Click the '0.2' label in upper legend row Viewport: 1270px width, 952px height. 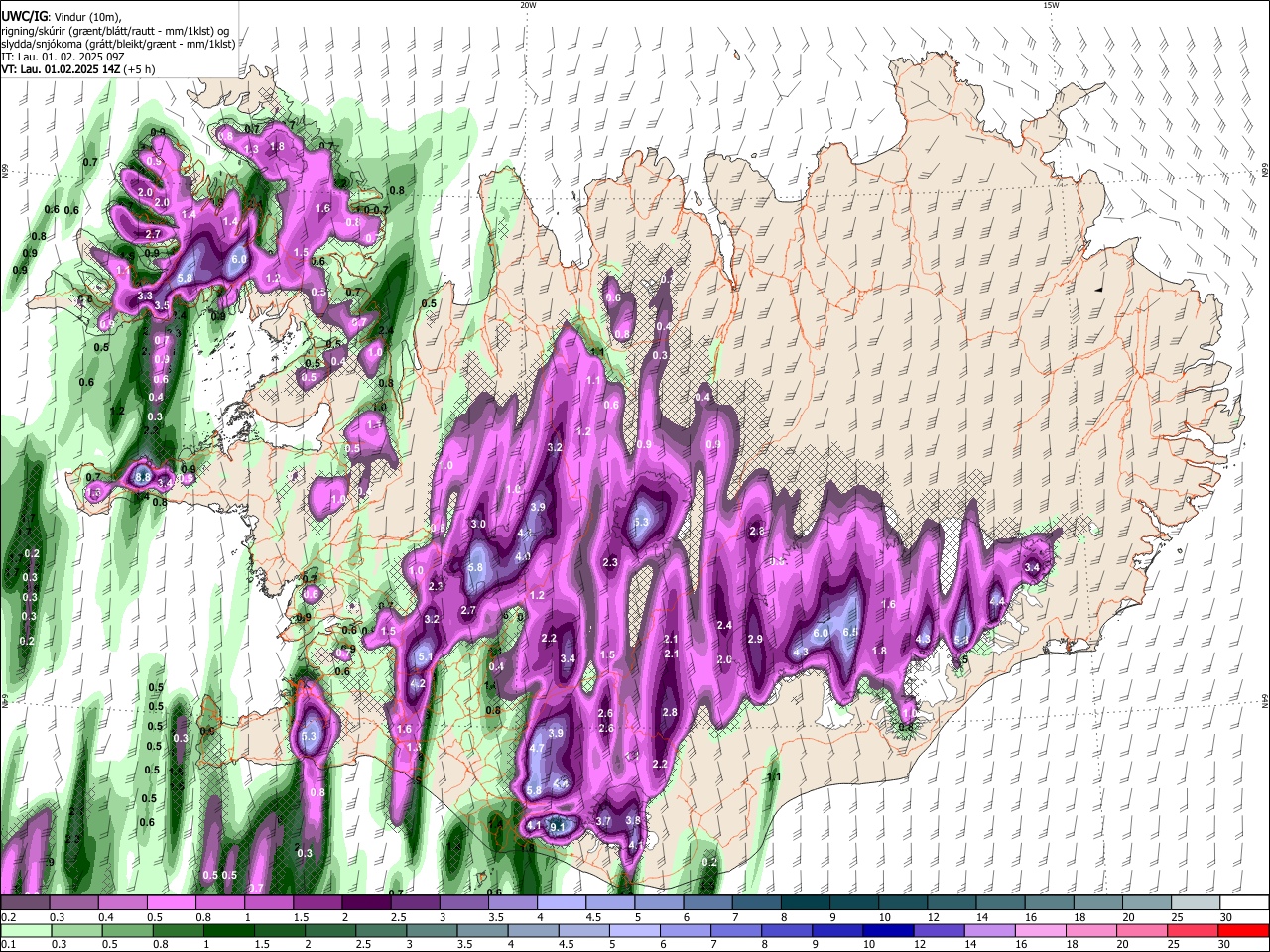point(7,917)
